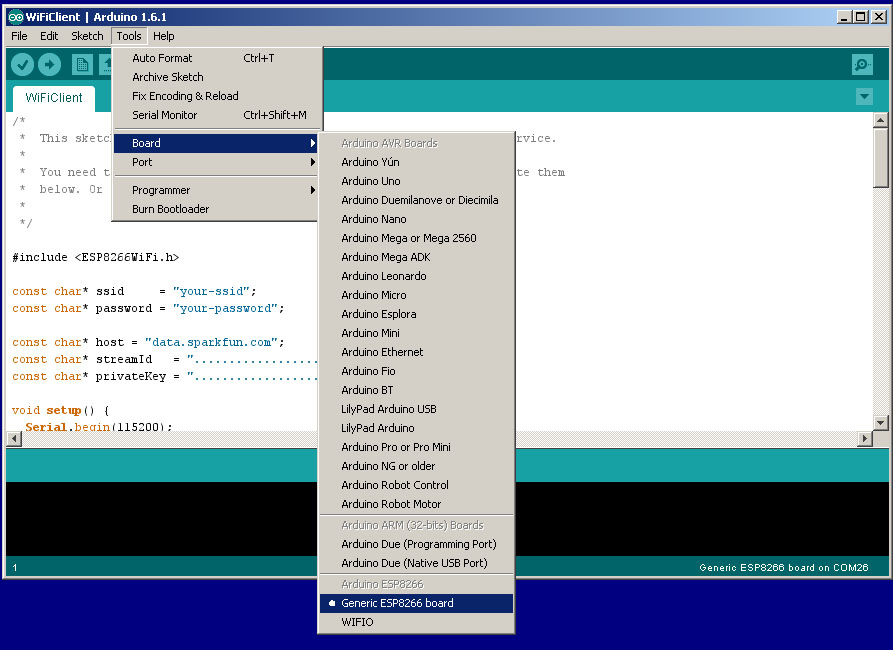Select Arduino Due (Native USB Port)
Screen dimensions: 893x650
pyautogui.click(x=416, y=563)
